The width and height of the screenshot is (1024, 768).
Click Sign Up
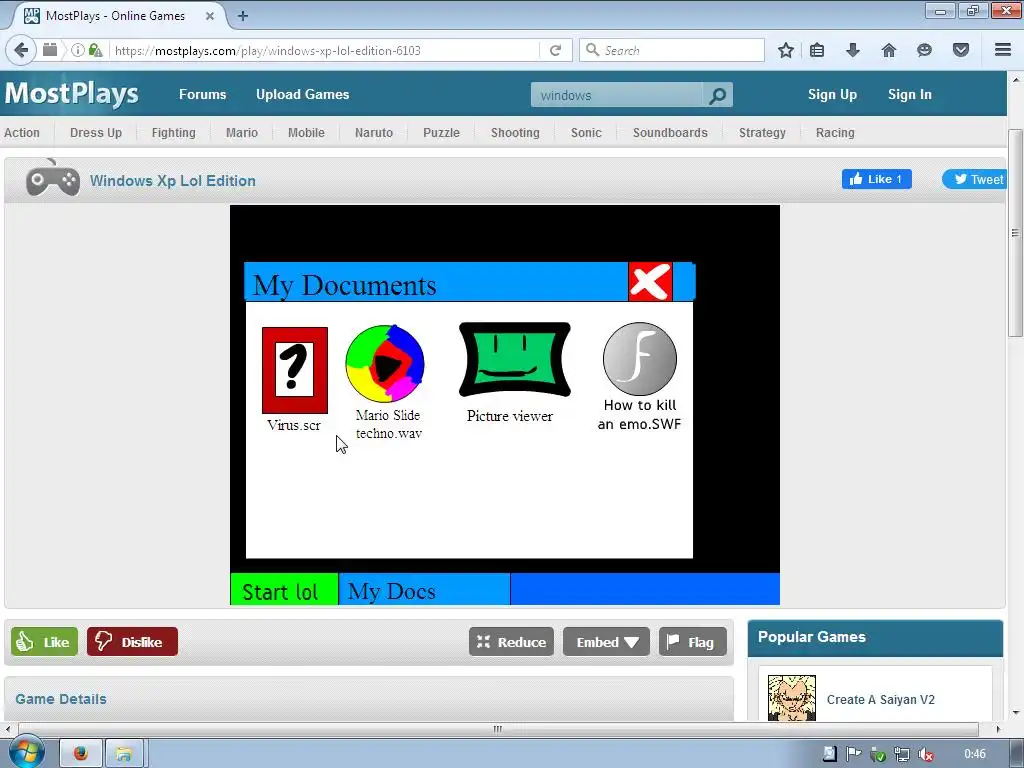coord(832,94)
